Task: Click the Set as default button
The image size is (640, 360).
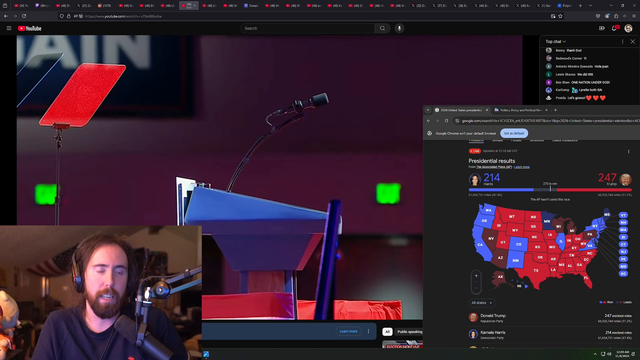Action: (514, 133)
